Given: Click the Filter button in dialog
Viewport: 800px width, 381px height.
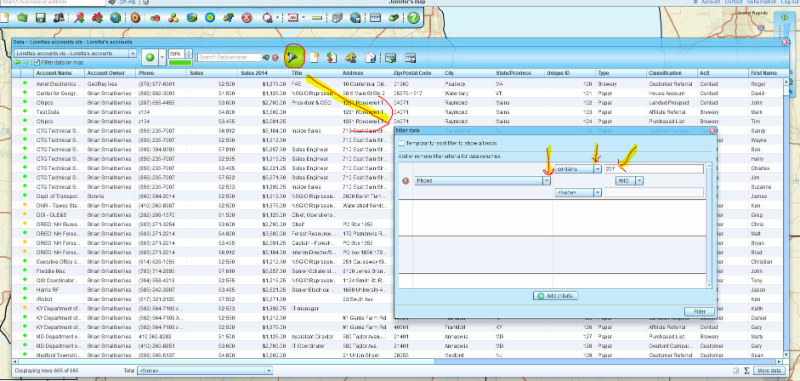Looking at the screenshot, I should (x=699, y=312).
